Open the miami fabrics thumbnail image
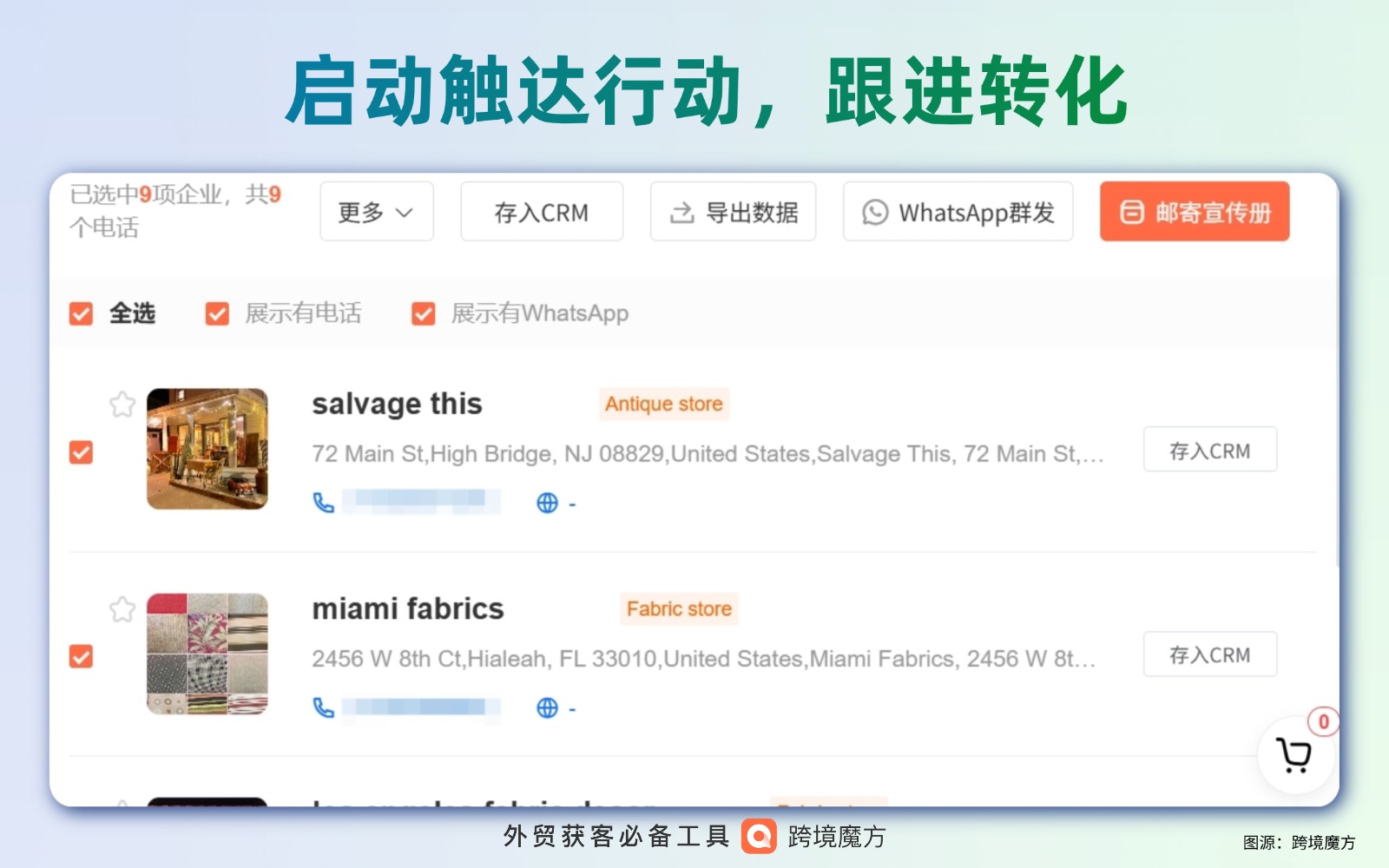Image resolution: width=1389 pixels, height=868 pixels. tap(207, 654)
